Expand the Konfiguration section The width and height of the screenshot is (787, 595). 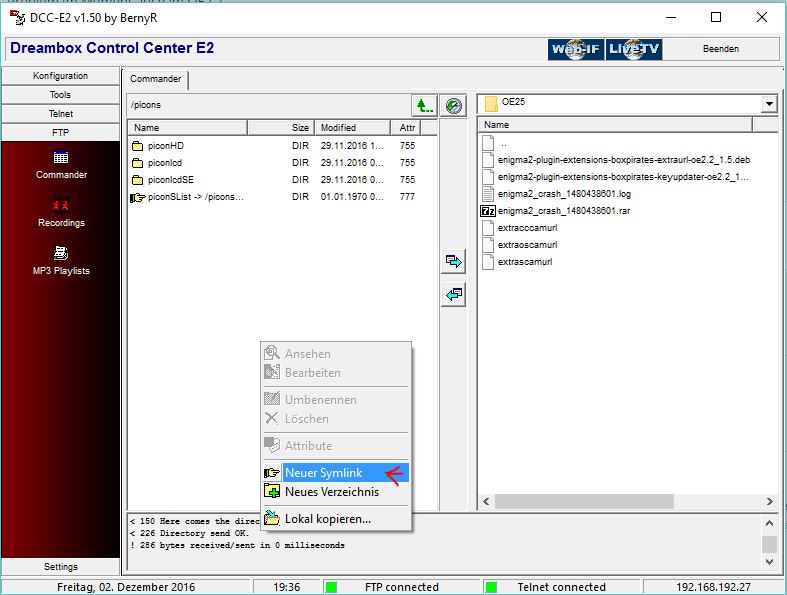point(60,76)
